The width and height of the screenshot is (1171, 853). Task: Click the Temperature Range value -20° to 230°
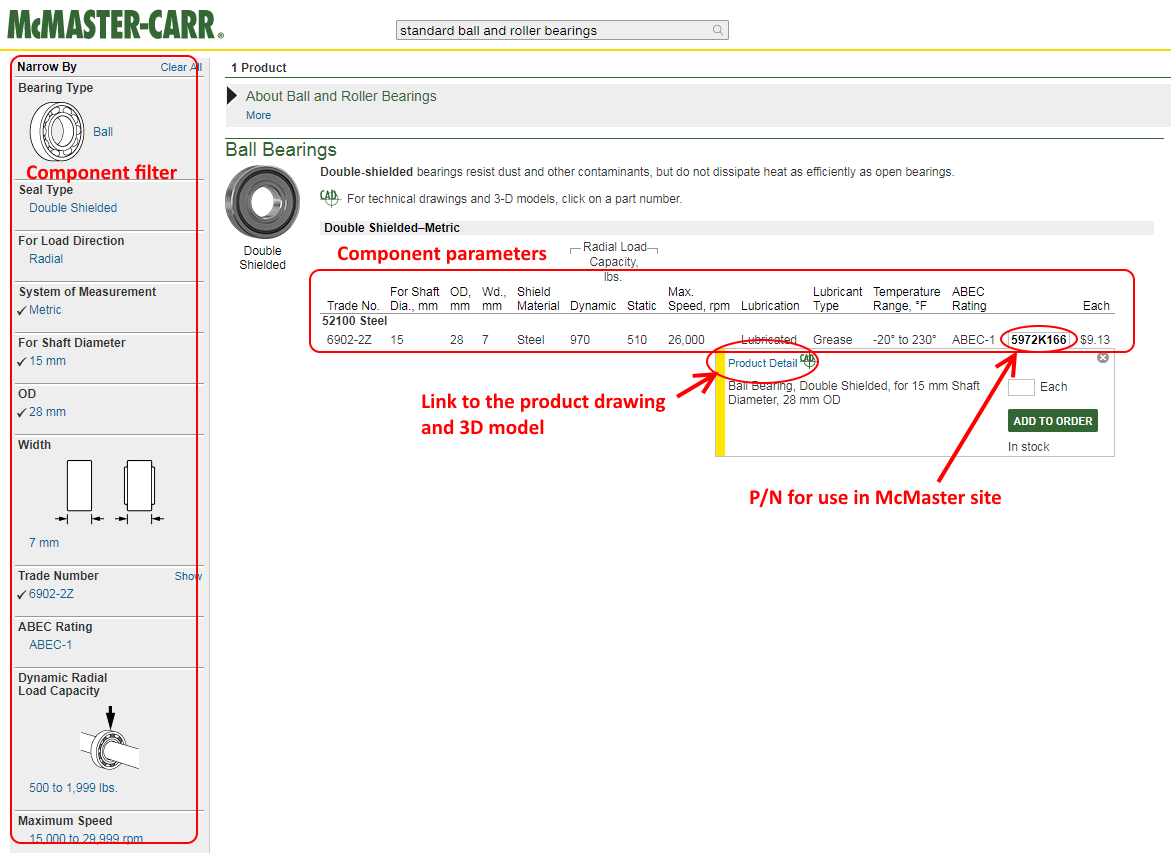pos(904,340)
